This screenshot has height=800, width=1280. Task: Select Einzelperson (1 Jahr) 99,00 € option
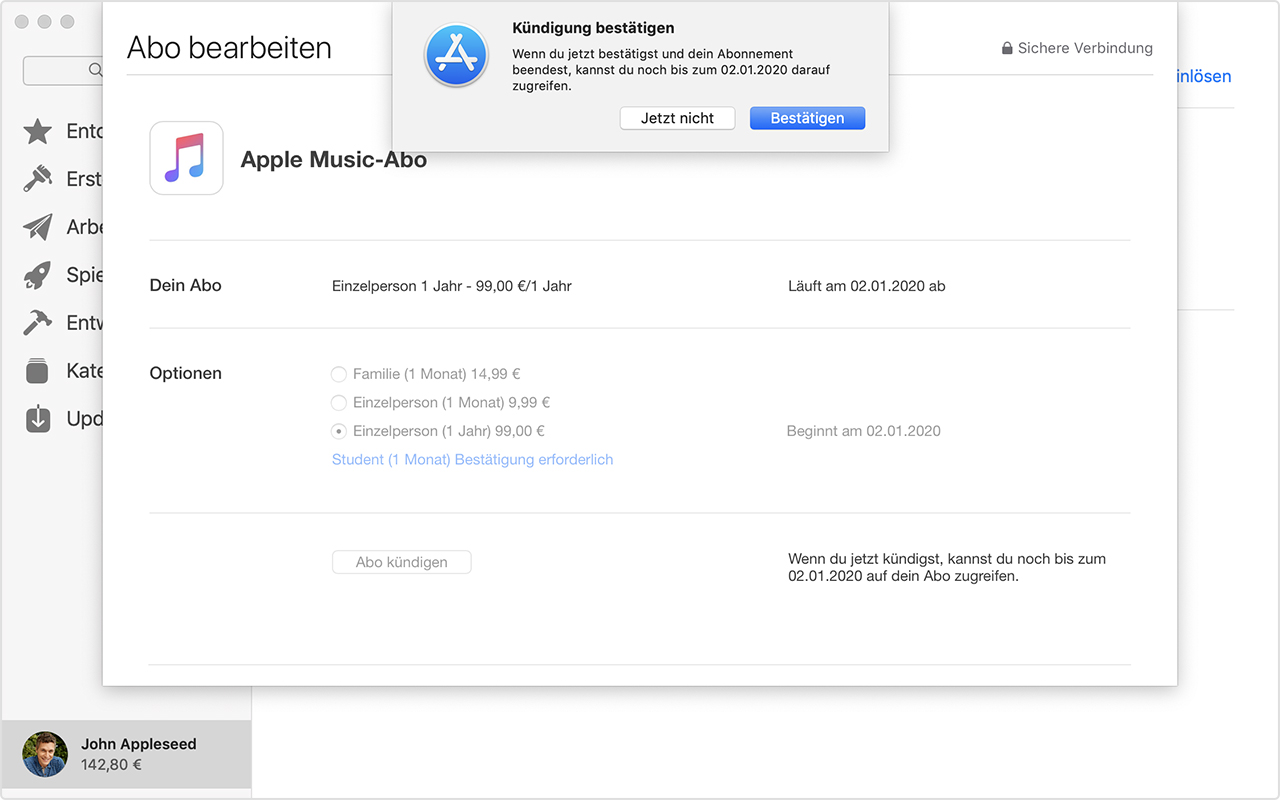coord(437,431)
